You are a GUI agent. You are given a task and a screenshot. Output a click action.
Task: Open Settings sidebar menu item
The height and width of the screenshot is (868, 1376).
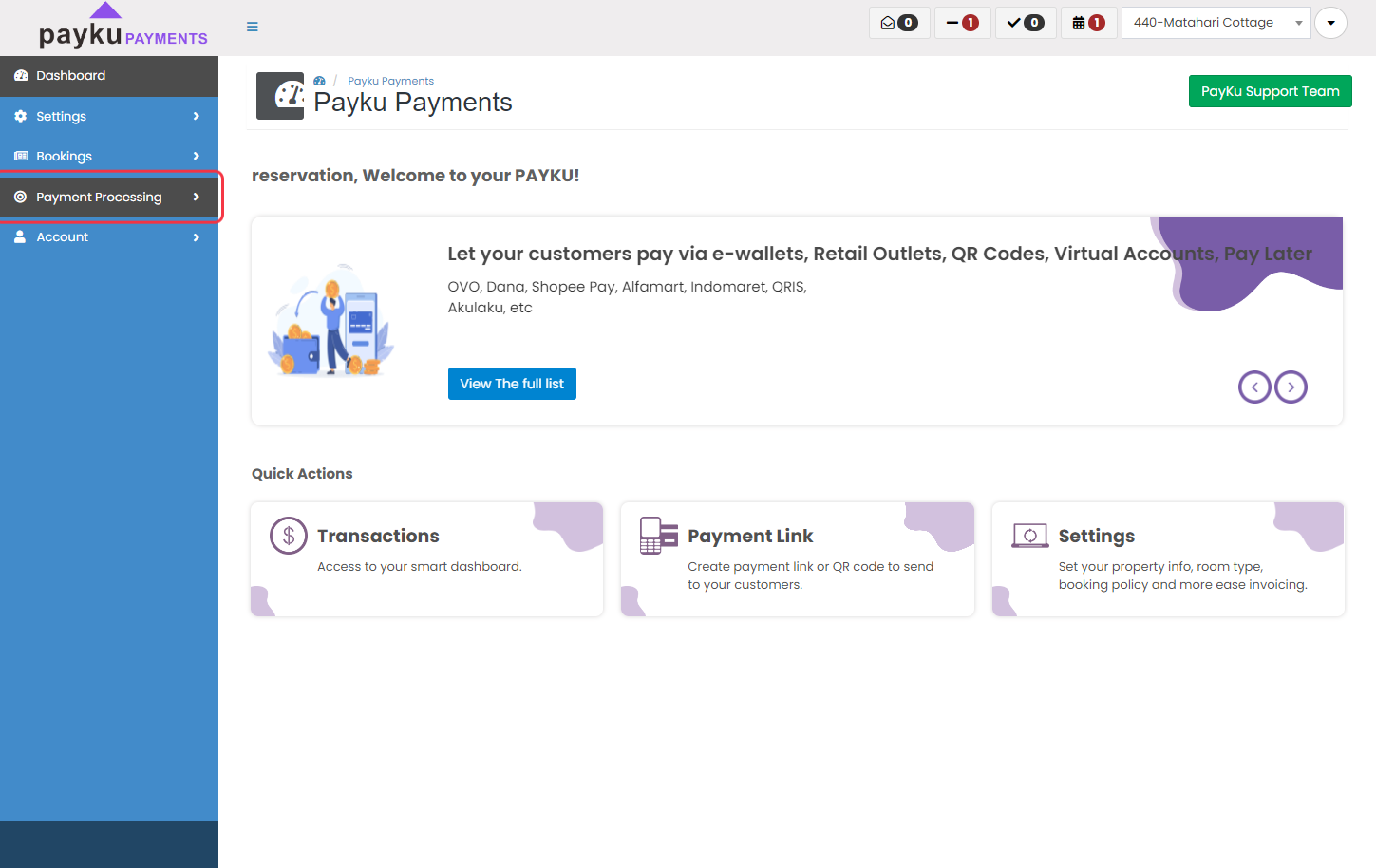(109, 116)
